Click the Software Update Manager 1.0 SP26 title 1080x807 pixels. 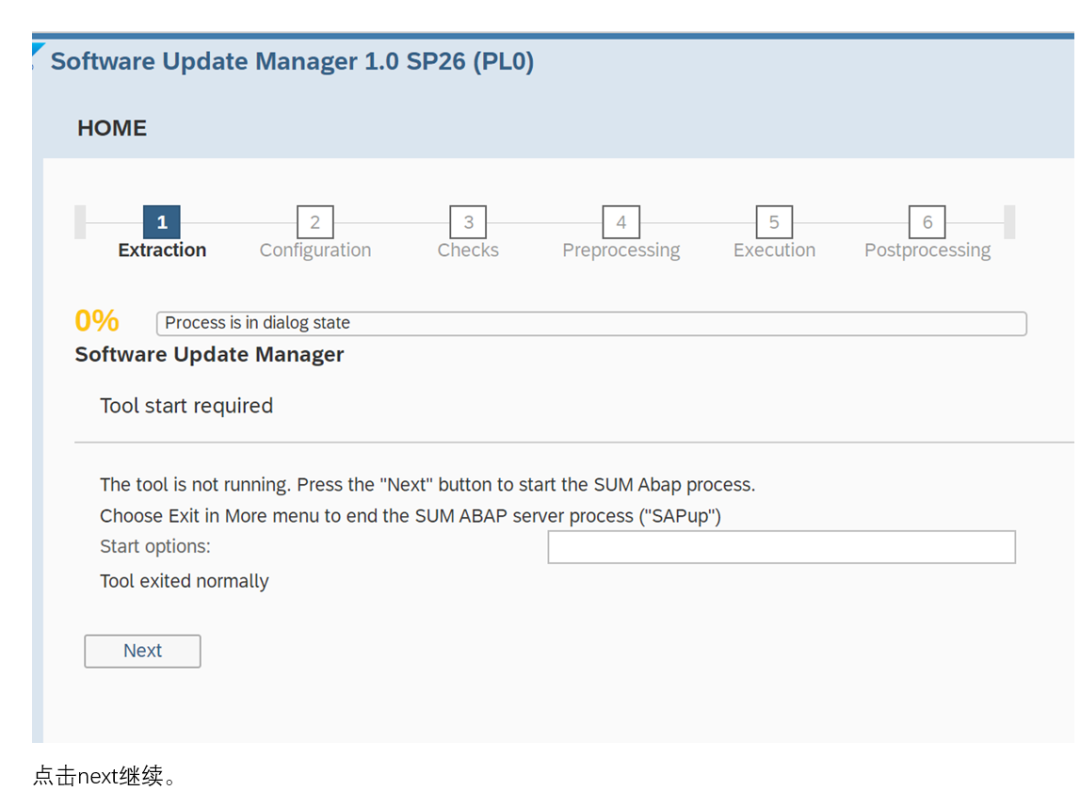292,61
